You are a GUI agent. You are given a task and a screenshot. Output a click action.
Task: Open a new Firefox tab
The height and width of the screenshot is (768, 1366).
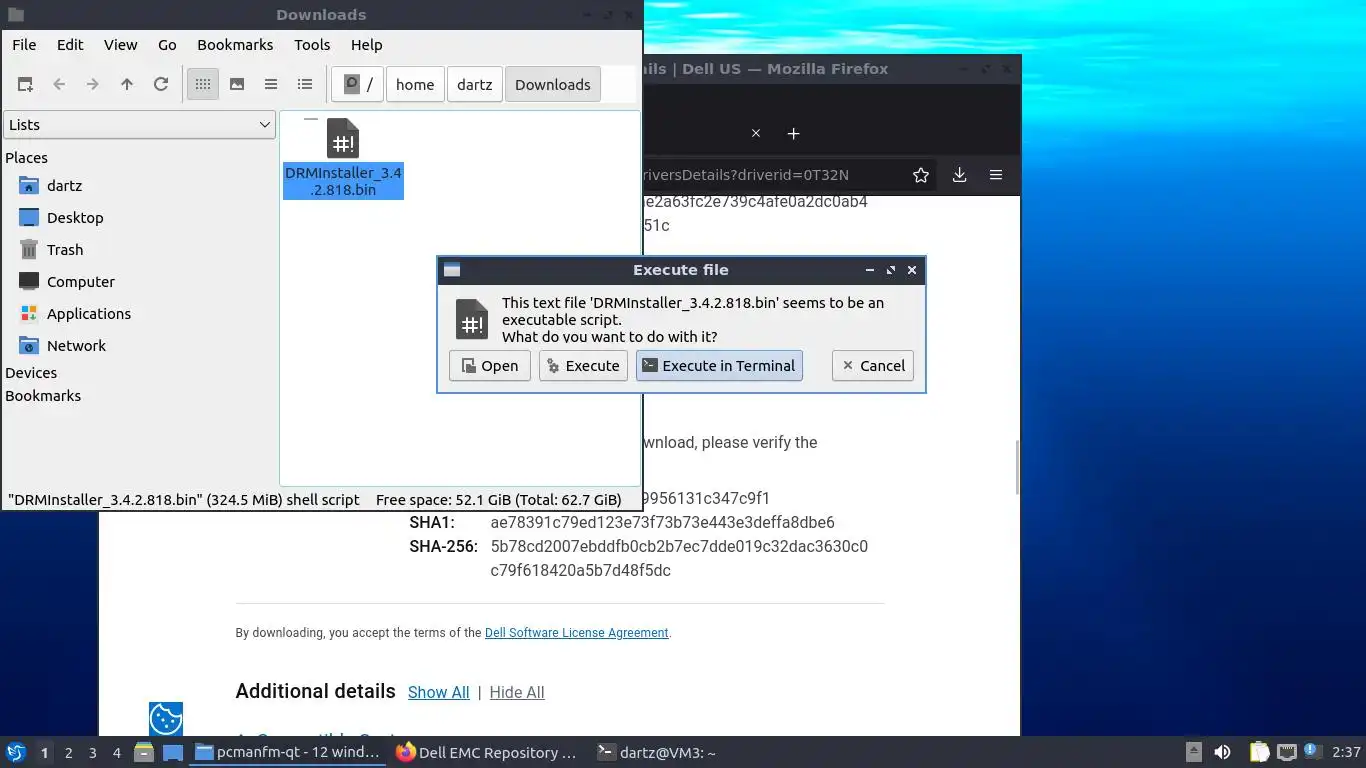(793, 133)
